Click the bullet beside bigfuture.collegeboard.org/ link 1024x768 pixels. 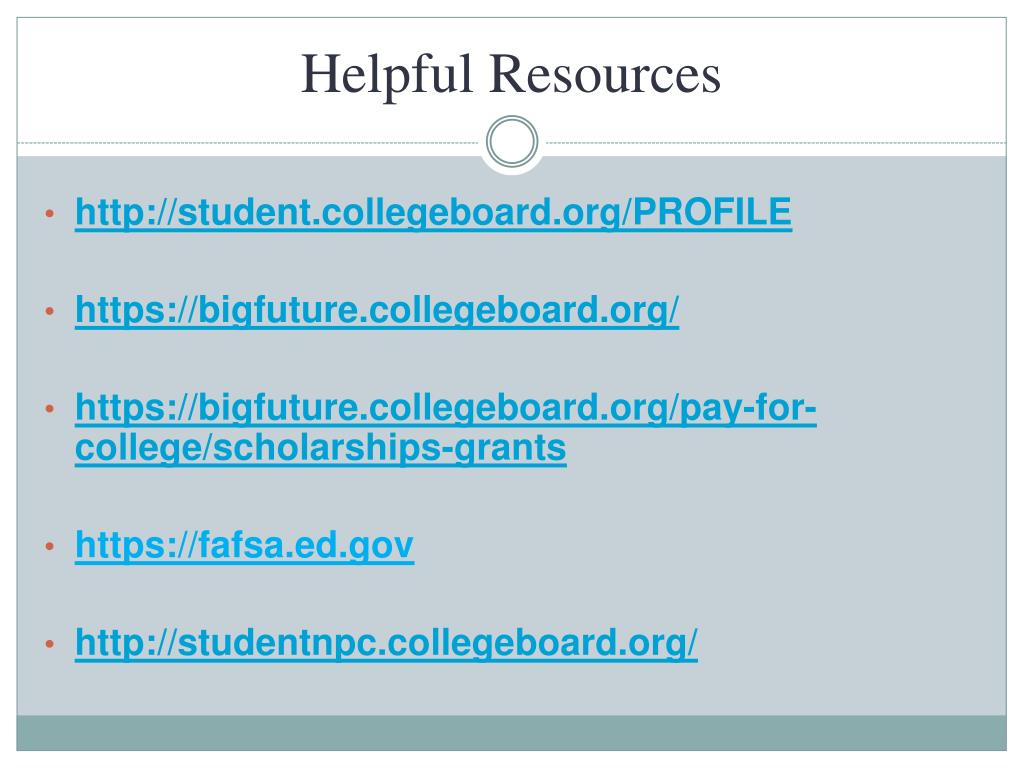point(50,312)
